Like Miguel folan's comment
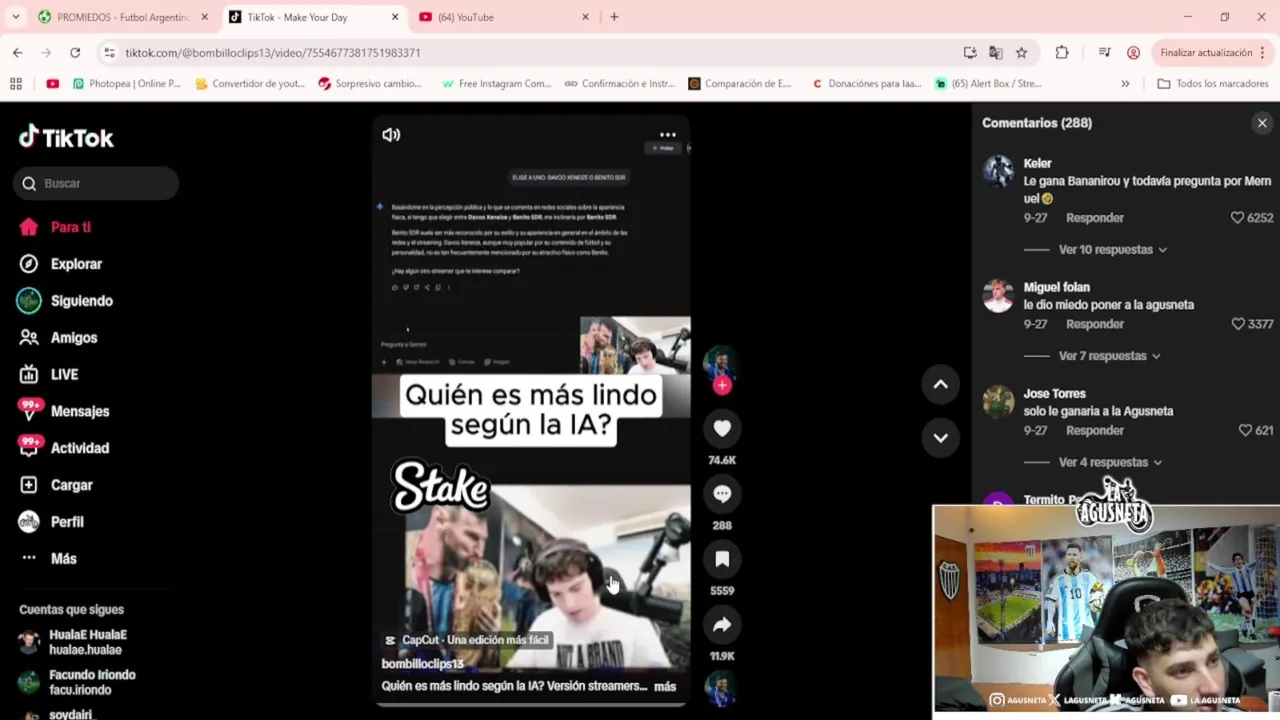 pos(1238,324)
